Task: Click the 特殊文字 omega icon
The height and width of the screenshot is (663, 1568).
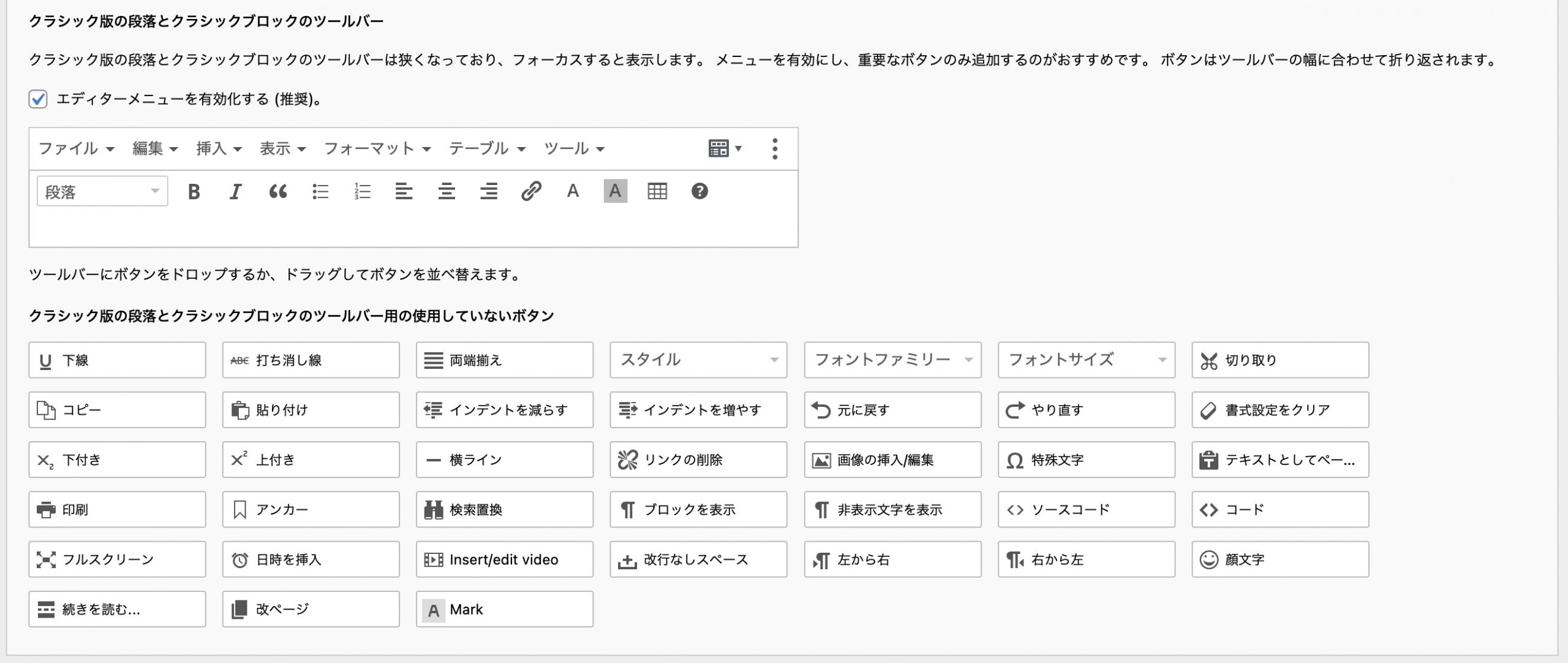Action: [x=1015, y=460]
